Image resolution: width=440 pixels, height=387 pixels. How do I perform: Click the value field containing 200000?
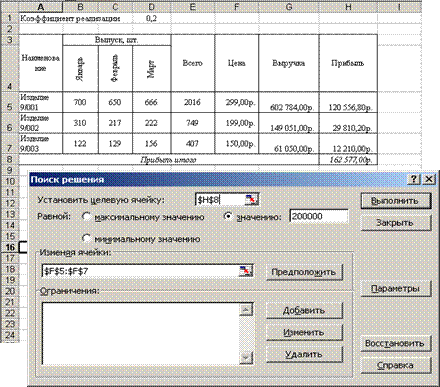coord(319,217)
